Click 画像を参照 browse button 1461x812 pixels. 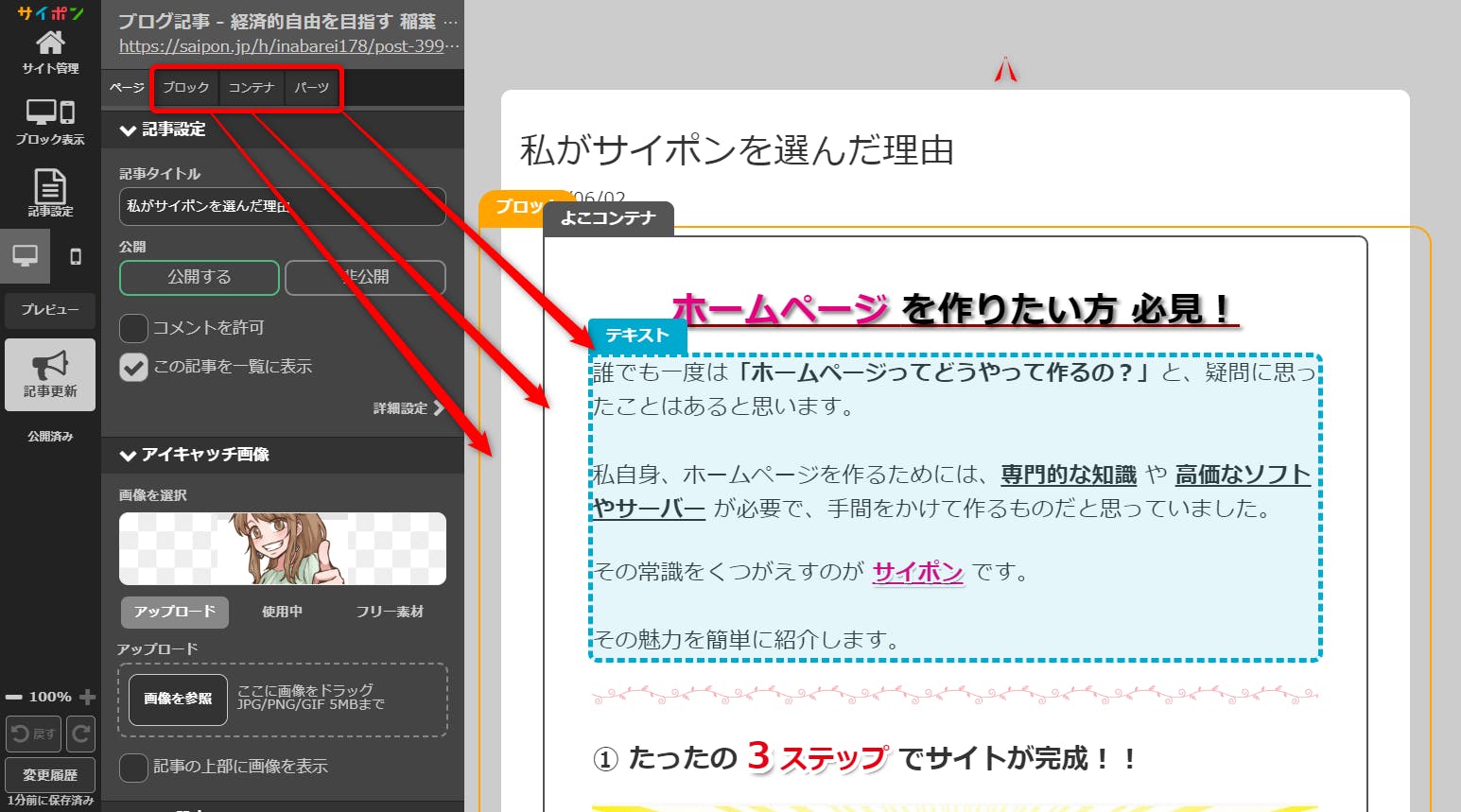coord(178,700)
